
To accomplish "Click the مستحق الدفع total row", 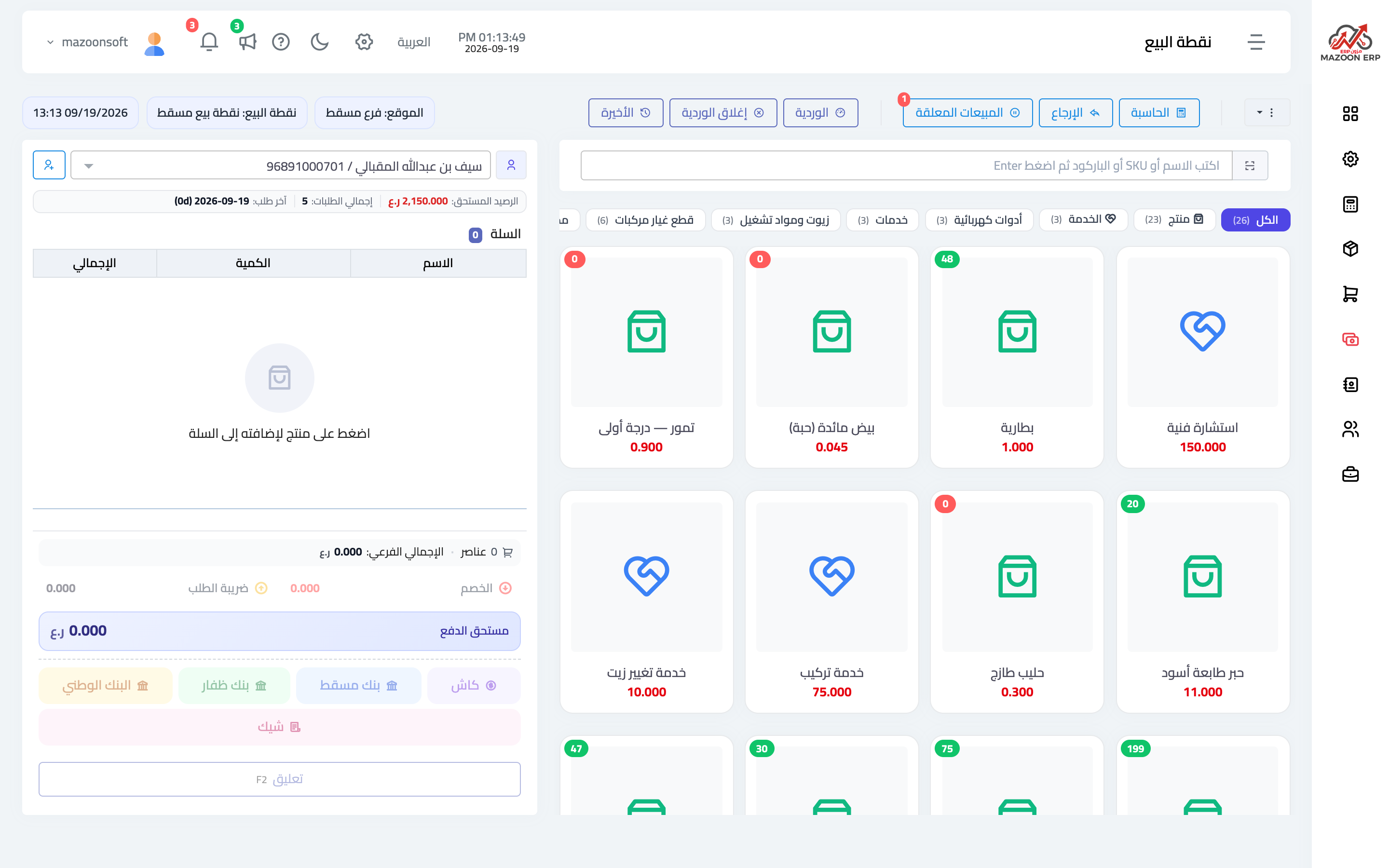I will click(x=280, y=631).
